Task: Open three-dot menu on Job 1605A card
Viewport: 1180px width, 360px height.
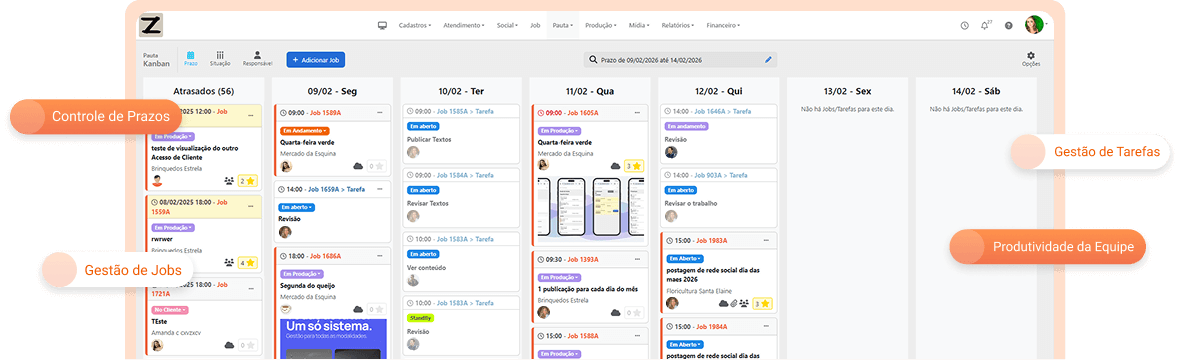Action: (x=637, y=113)
